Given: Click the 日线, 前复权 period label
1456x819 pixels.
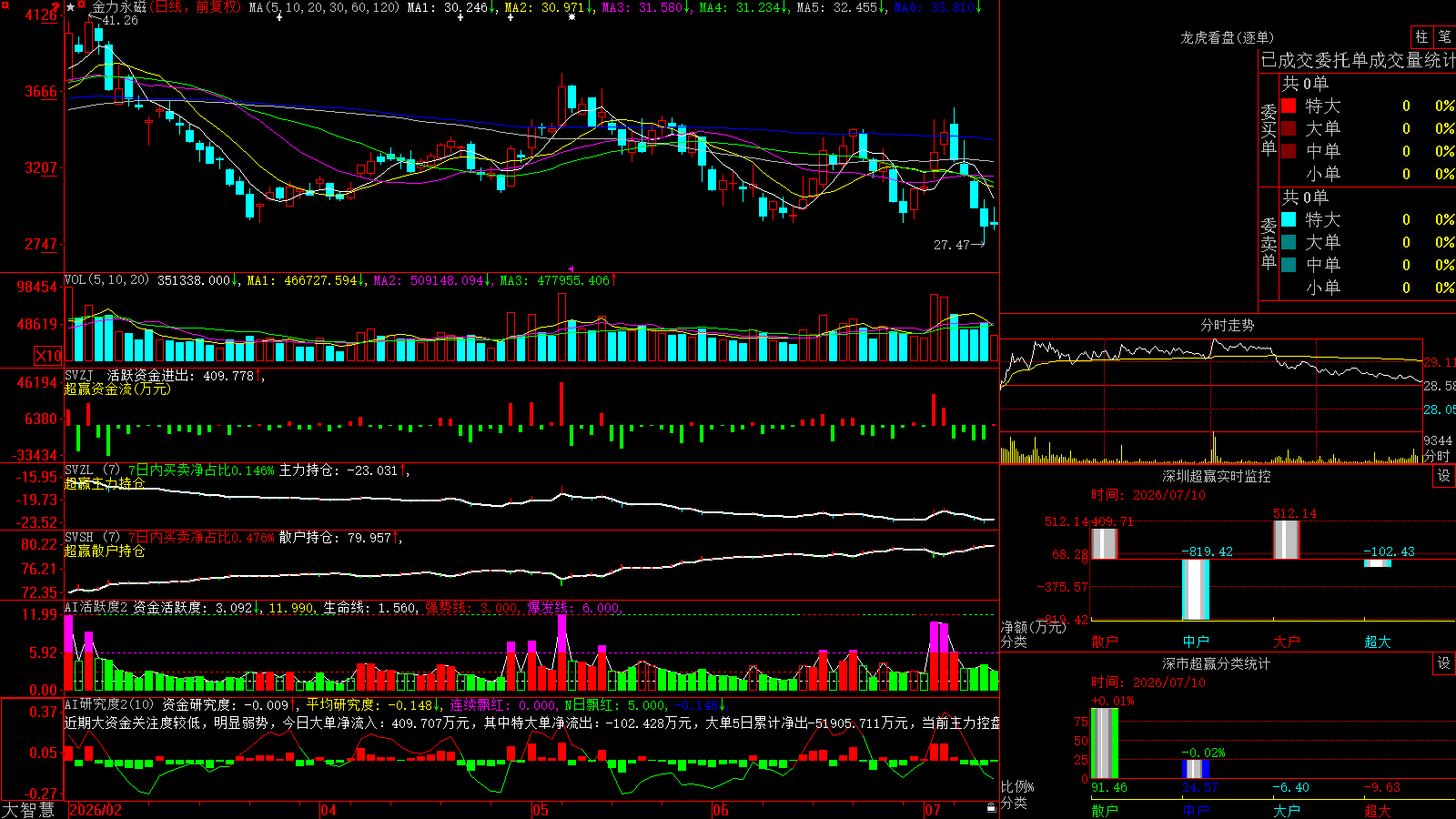Looking at the screenshot, I should (197, 7).
